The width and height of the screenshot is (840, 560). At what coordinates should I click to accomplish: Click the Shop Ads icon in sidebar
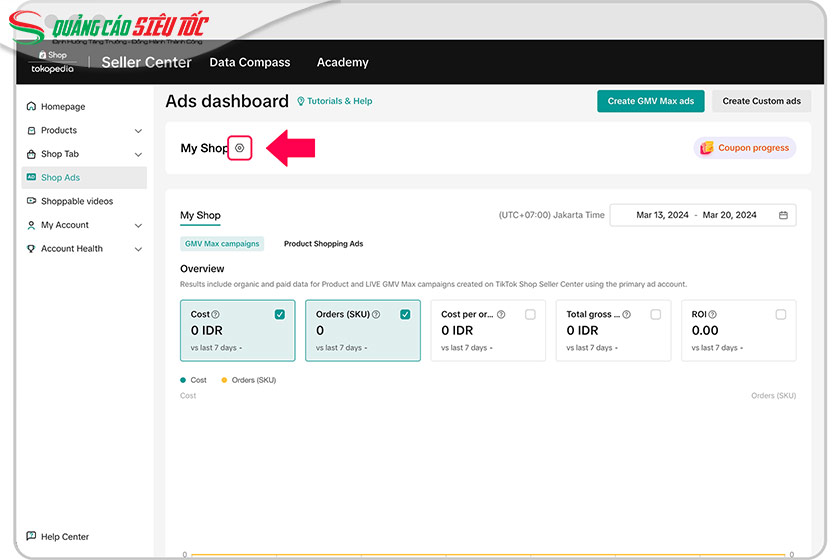point(32,178)
